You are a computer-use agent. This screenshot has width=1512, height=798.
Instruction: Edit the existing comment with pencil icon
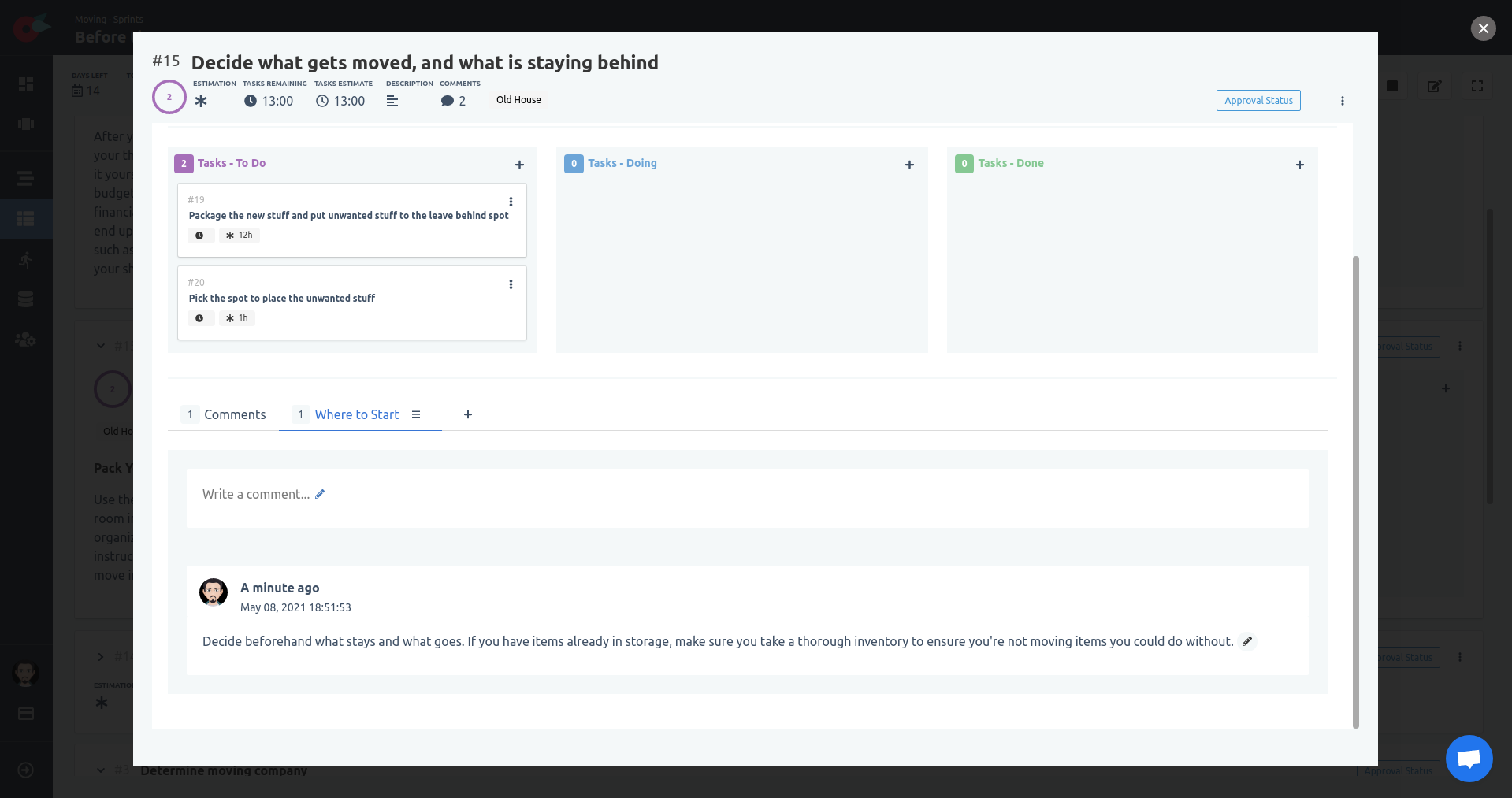click(x=1247, y=641)
